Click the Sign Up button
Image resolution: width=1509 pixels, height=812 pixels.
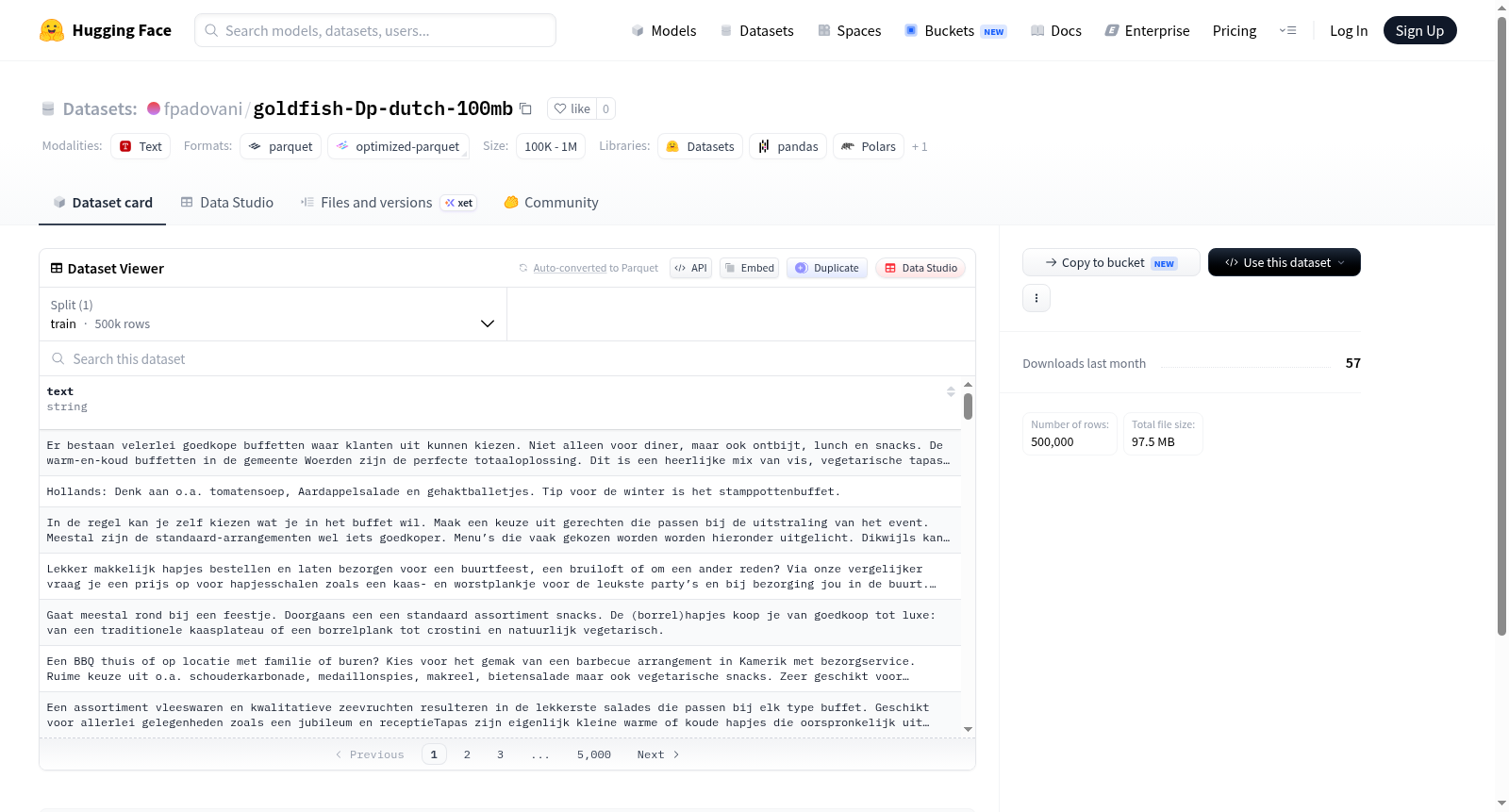click(1419, 30)
